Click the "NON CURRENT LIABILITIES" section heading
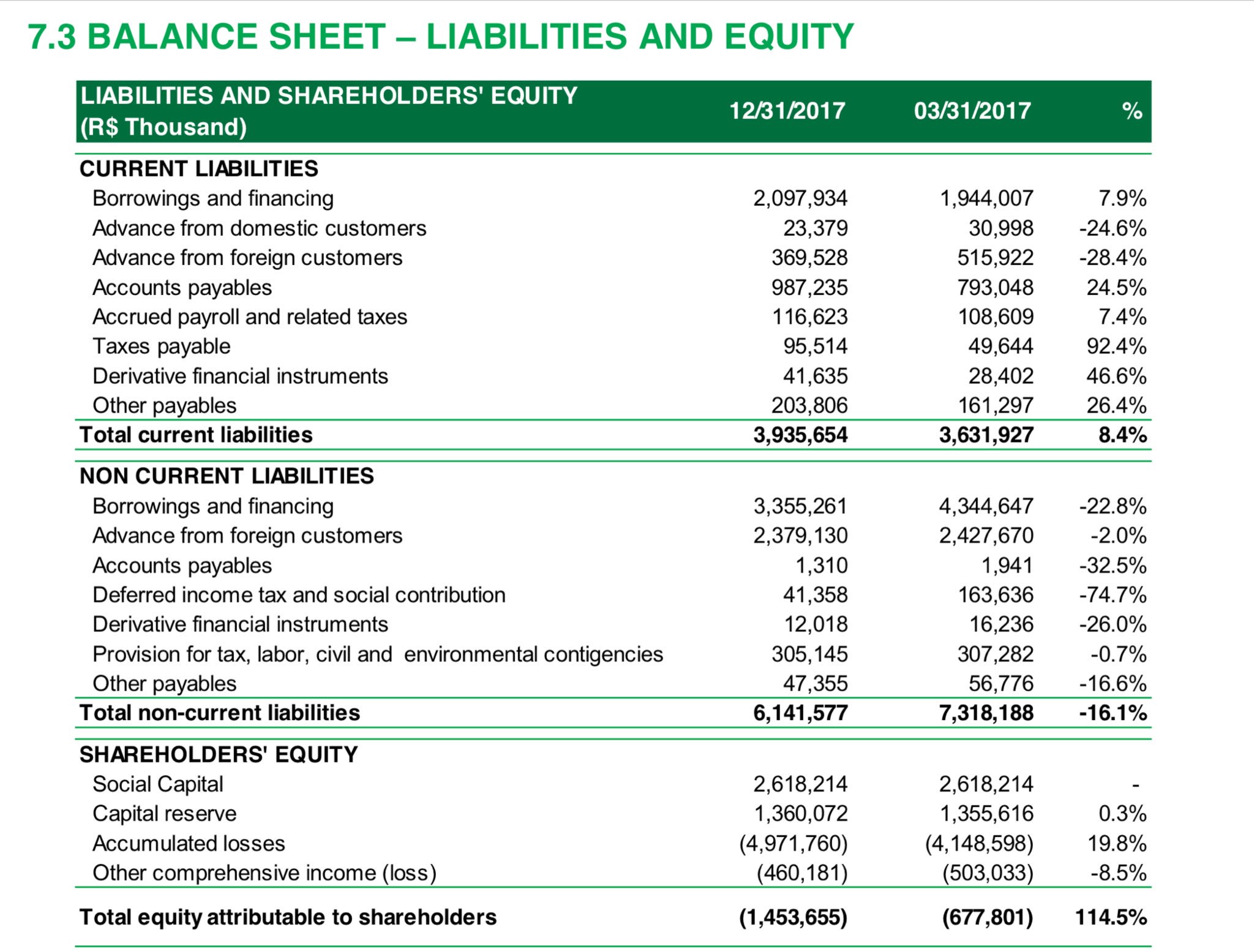The image size is (1254, 952). coord(227,476)
